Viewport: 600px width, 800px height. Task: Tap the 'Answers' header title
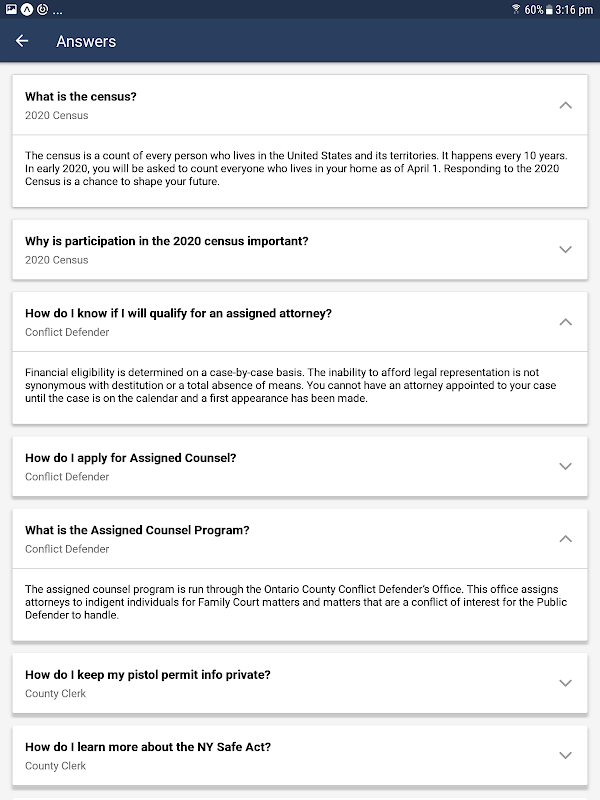click(x=86, y=41)
